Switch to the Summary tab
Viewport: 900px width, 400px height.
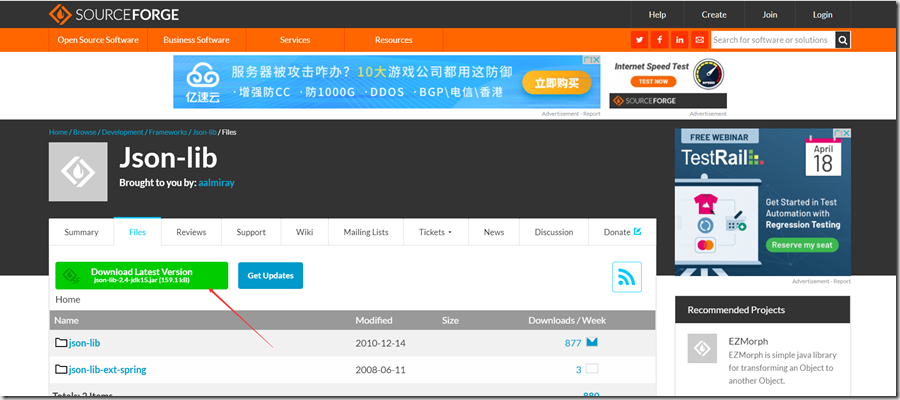(81, 232)
